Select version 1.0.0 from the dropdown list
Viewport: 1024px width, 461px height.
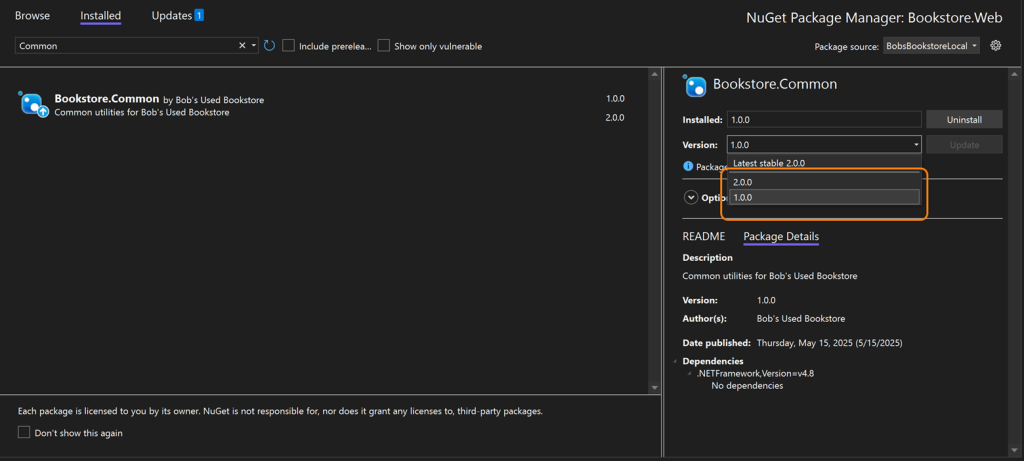(x=824, y=197)
